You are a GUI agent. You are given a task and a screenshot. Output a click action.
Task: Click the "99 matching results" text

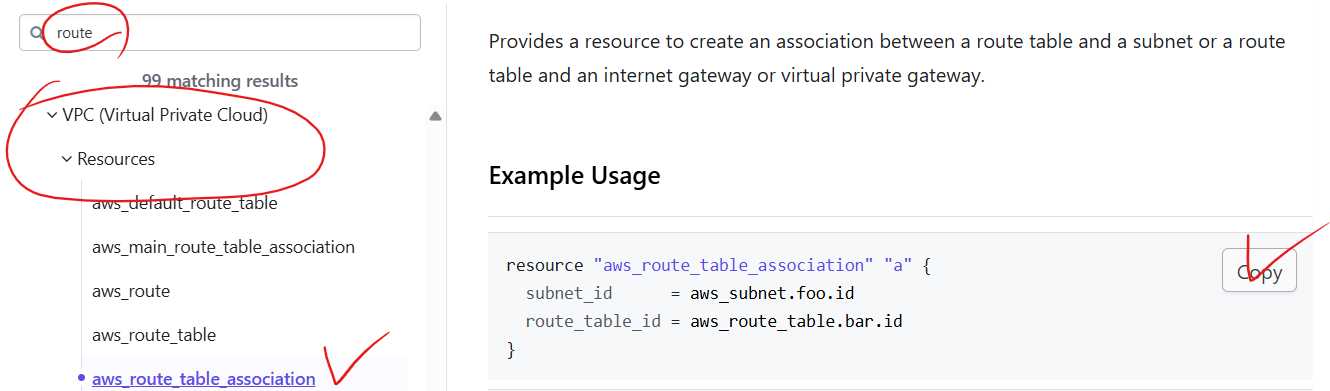point(220,81)
